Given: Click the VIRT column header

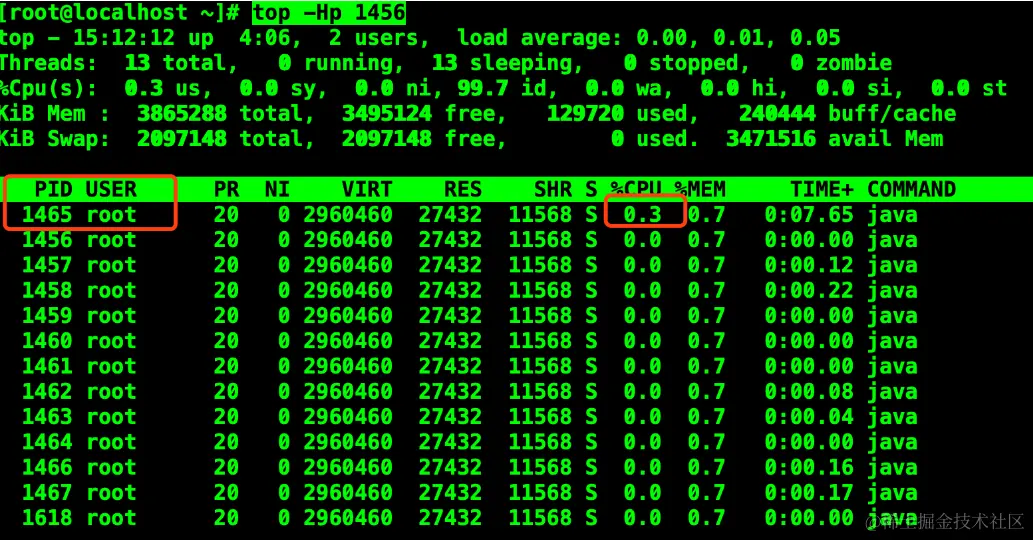Looking at the screenshot, I should pyautogui.click(x=367, y=190).
